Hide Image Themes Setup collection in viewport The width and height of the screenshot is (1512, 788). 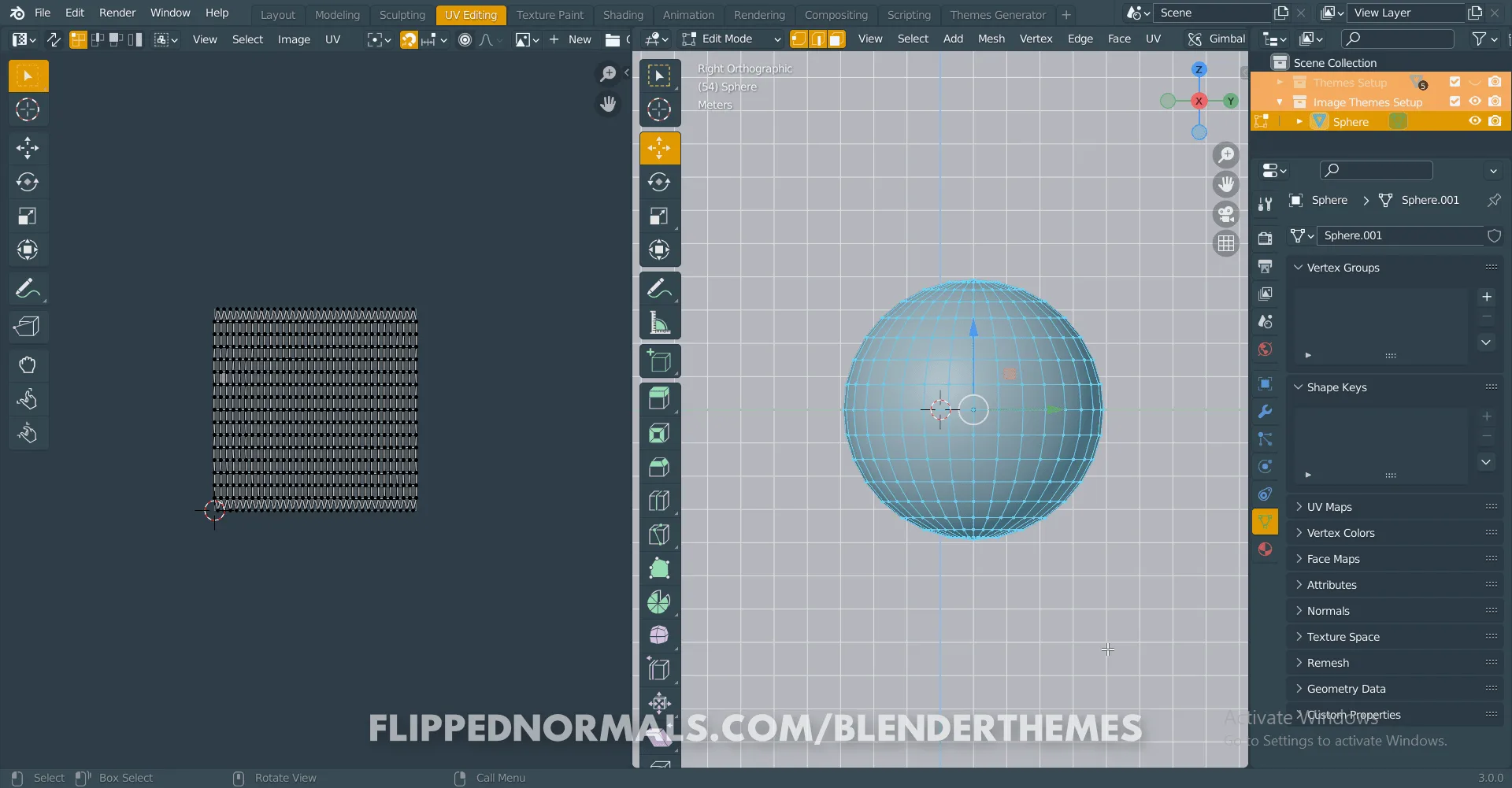click(1475, 102)
